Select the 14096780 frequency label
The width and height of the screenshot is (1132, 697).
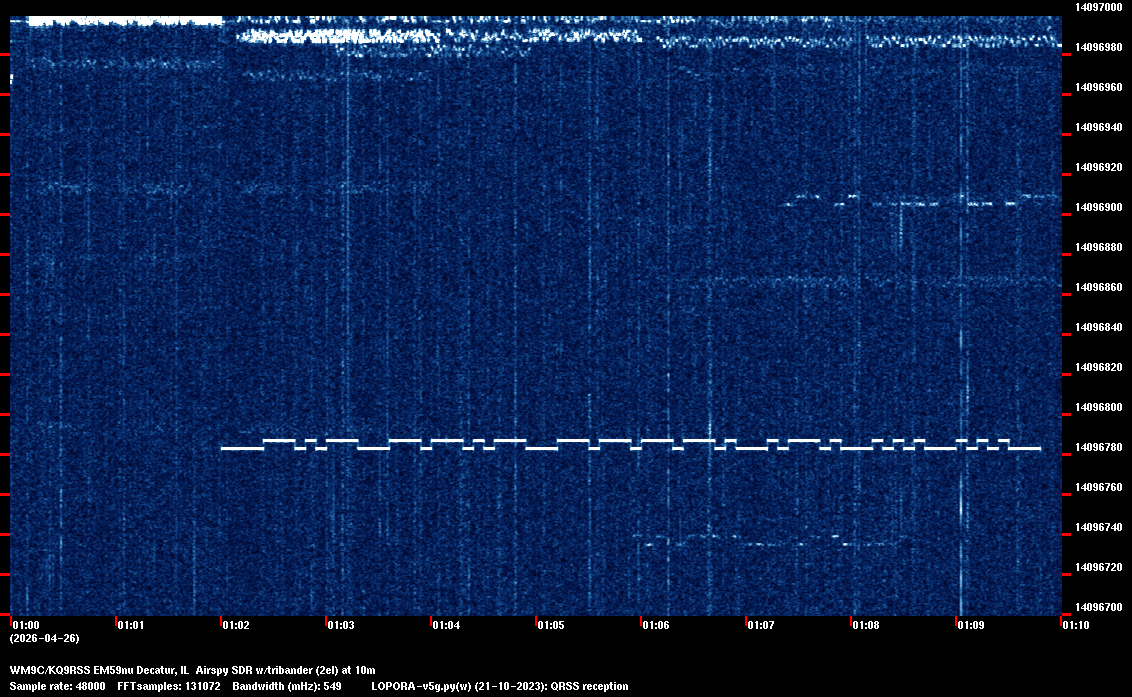(1098, 447)
